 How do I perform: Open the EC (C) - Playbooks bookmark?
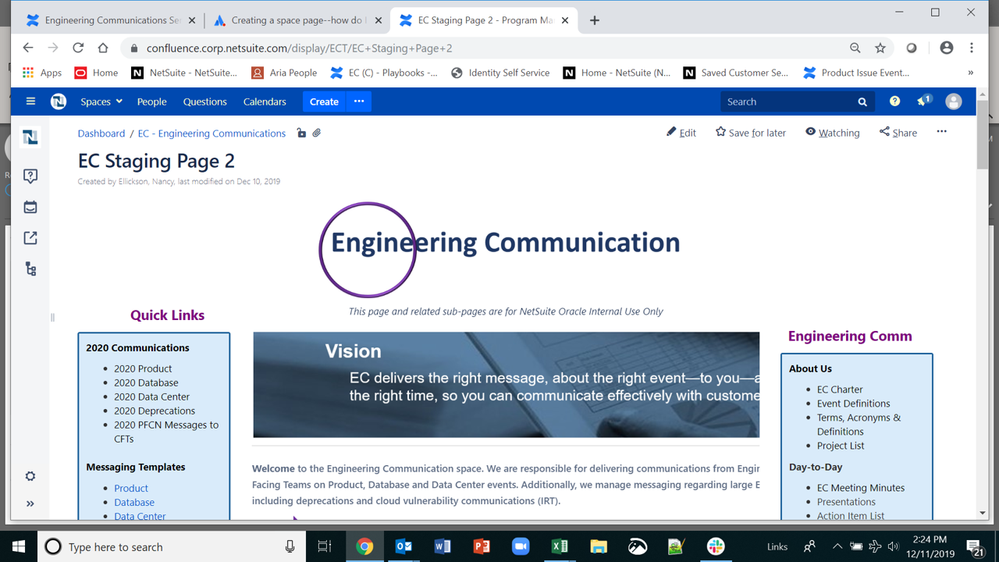point(384,73)
